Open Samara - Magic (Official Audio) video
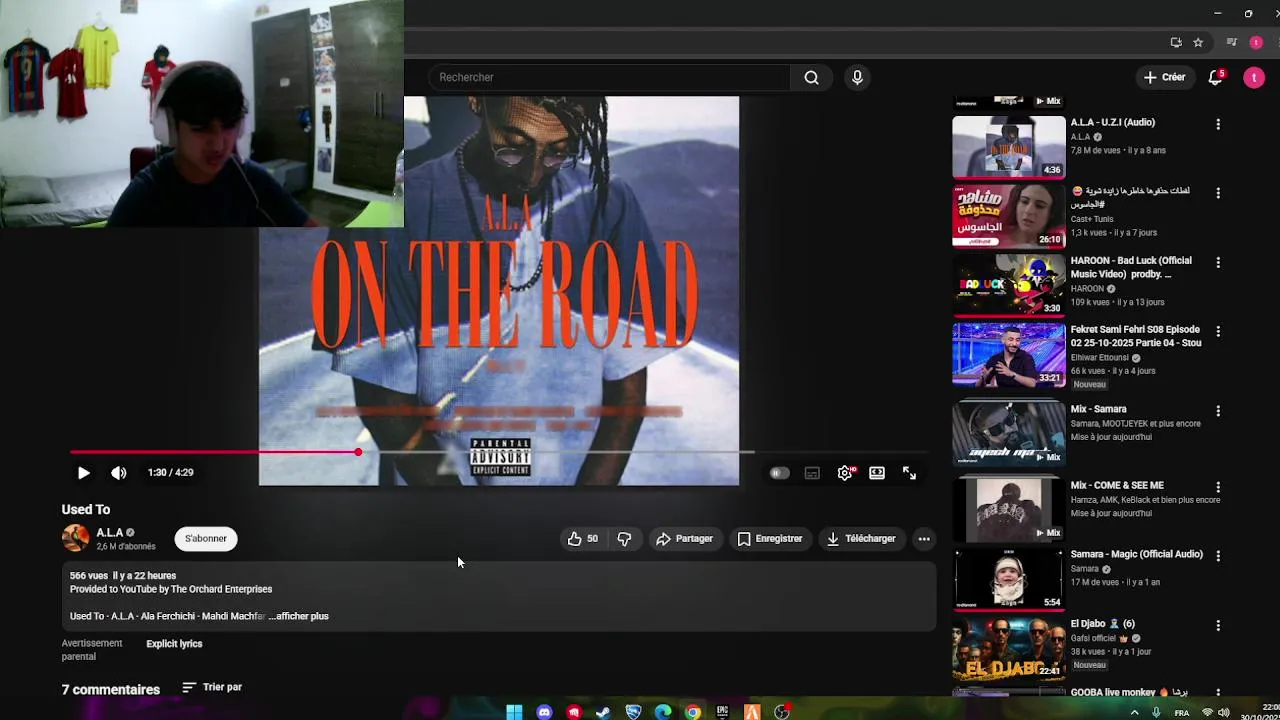 coord(1136,554)
